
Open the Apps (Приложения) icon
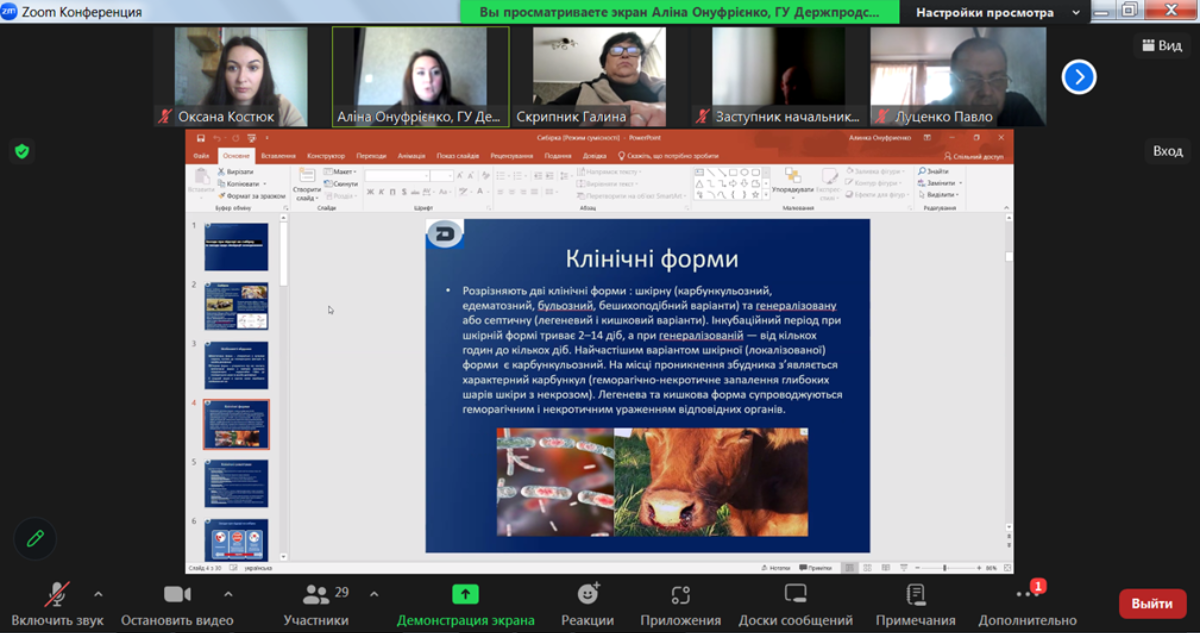coord(681,595)
